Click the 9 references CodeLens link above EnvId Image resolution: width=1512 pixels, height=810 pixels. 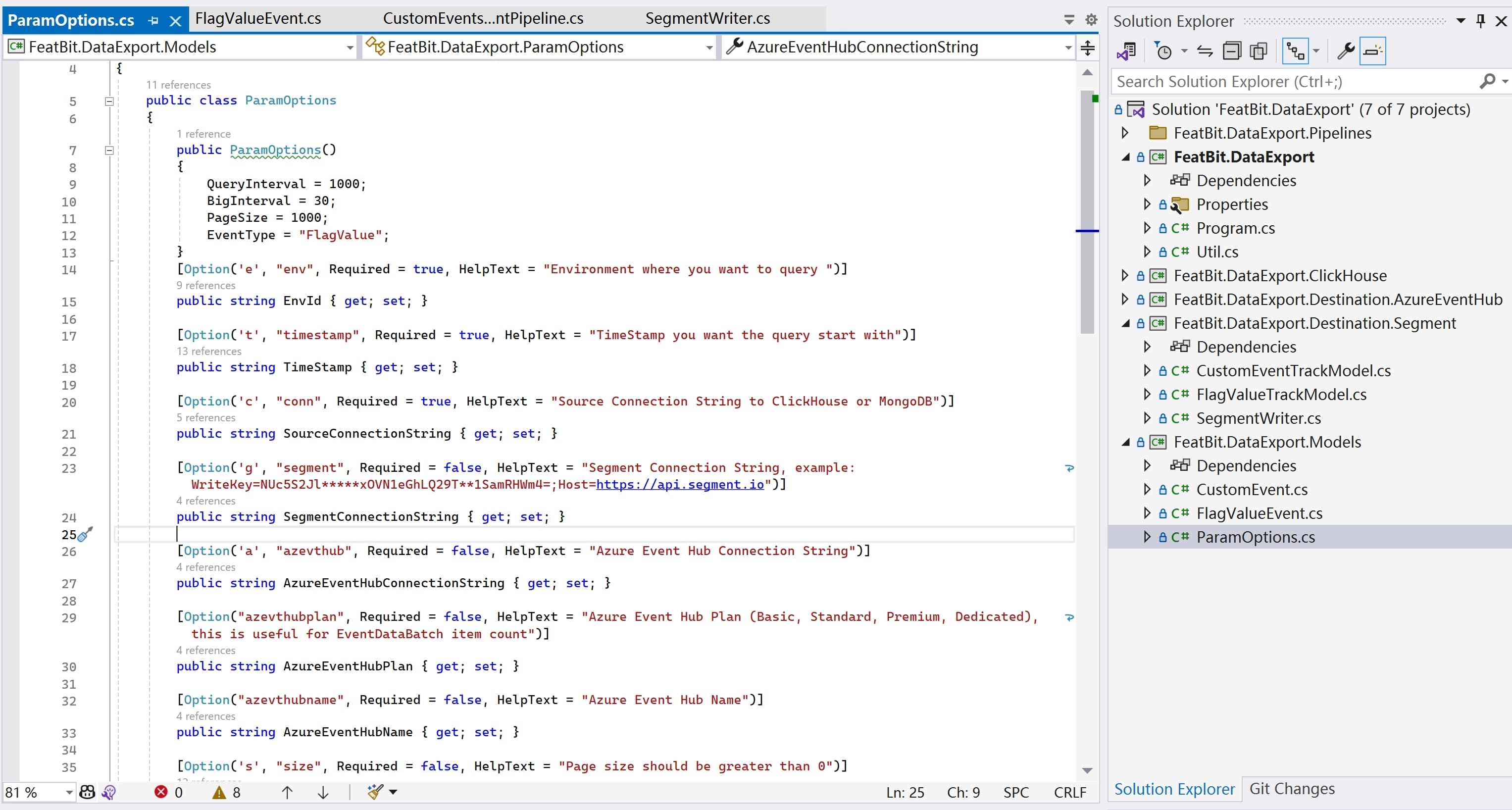pos(205,285)
